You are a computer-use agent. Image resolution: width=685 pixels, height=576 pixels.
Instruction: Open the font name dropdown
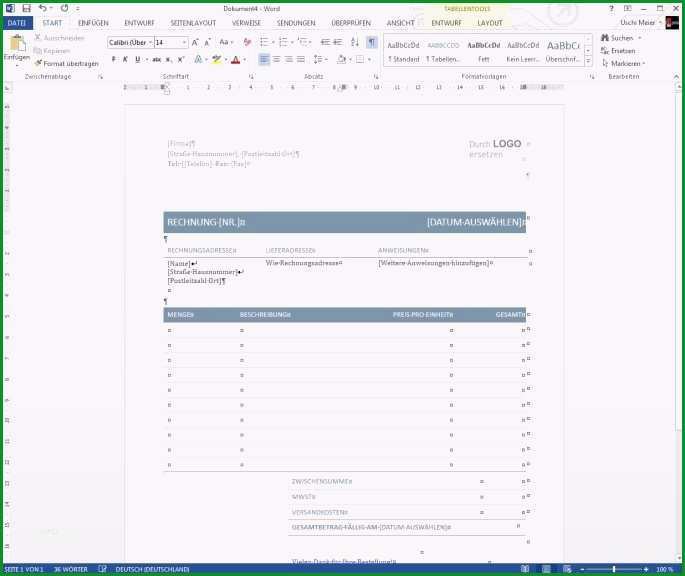click(150, 42)
